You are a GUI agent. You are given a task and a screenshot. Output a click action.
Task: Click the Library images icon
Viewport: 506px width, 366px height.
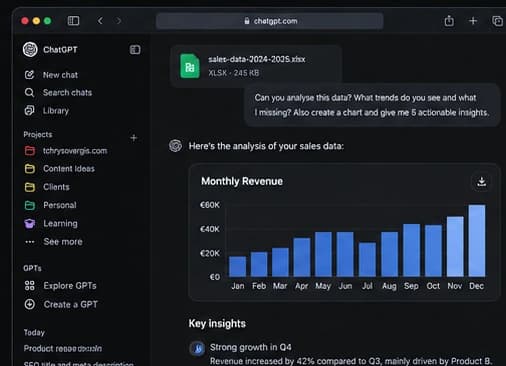pyautogui.click(x=29, y=110)
